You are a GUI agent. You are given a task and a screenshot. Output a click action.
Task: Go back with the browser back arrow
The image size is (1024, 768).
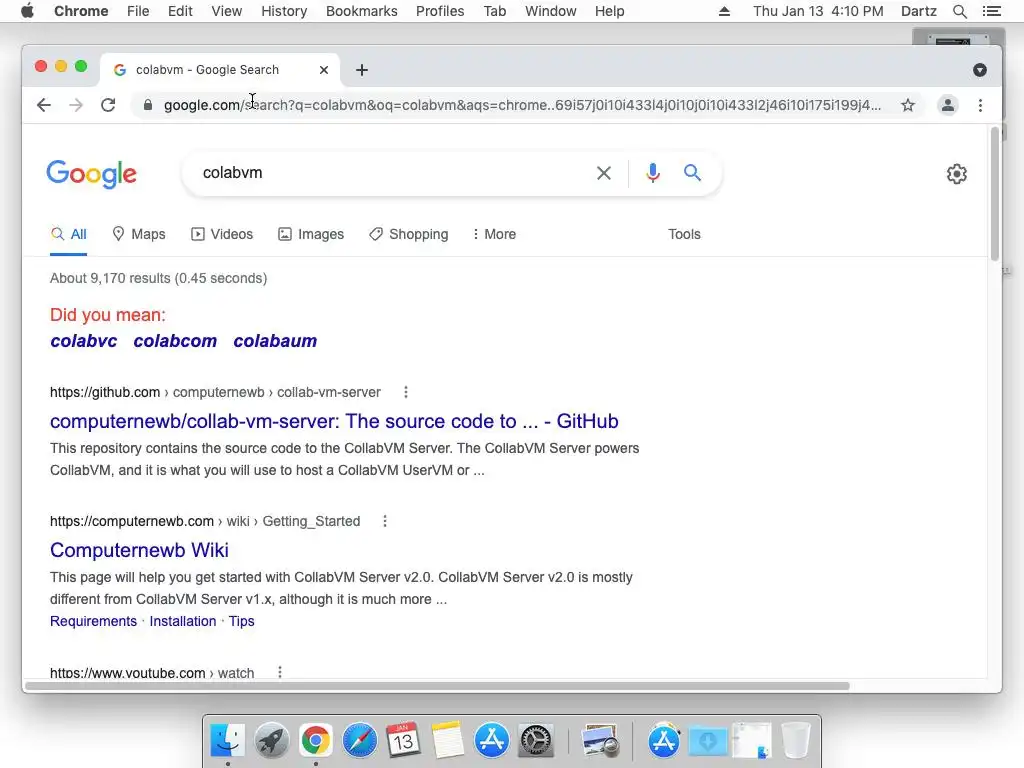coord(44,105)
